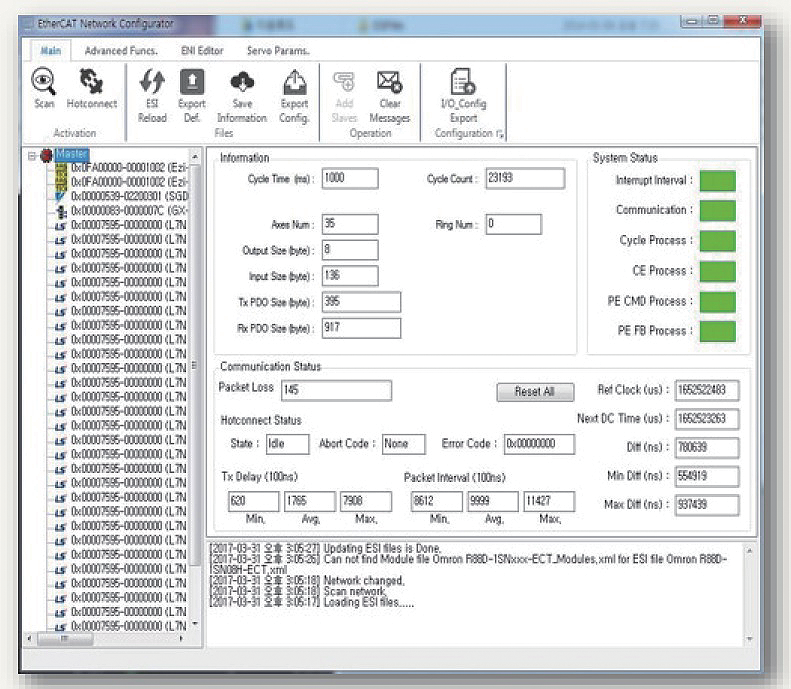Click the Min Diff (ns) field
Screen dimensions: 791x689
707,476
